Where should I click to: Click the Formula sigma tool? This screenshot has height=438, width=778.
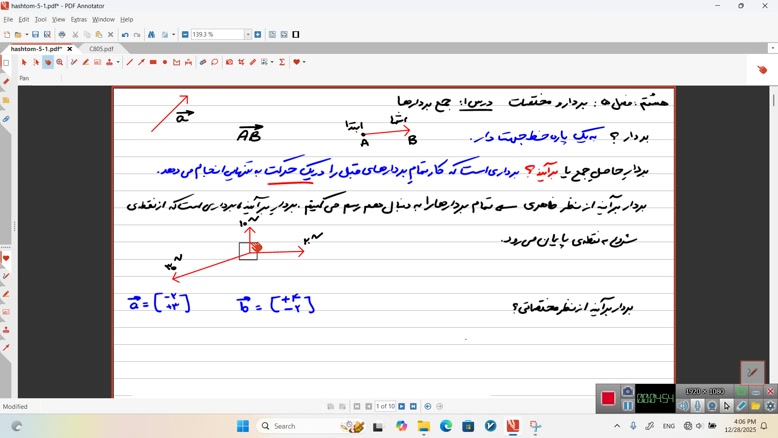click(282, 62)
